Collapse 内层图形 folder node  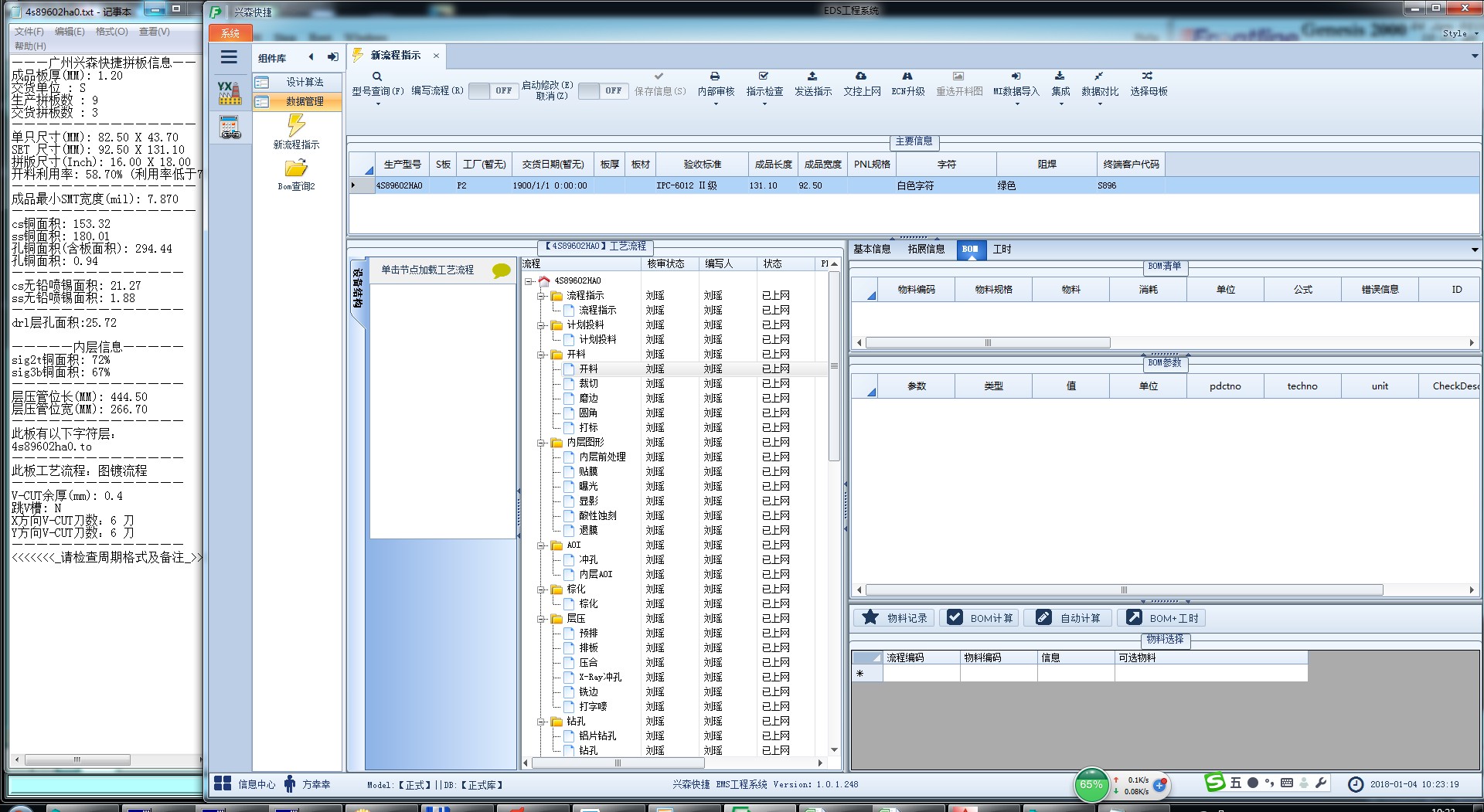tap(541, 443)
